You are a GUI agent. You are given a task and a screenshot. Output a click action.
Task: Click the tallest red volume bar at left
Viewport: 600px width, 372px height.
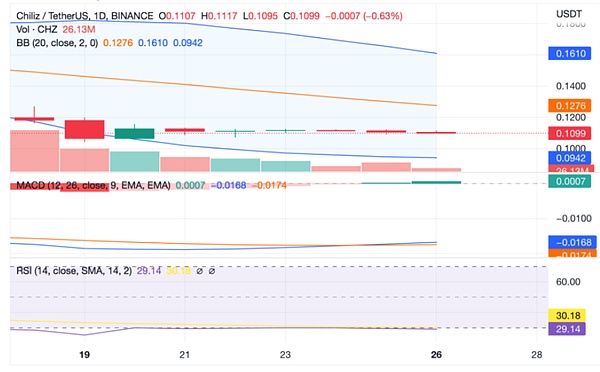[x=34, y=151]
